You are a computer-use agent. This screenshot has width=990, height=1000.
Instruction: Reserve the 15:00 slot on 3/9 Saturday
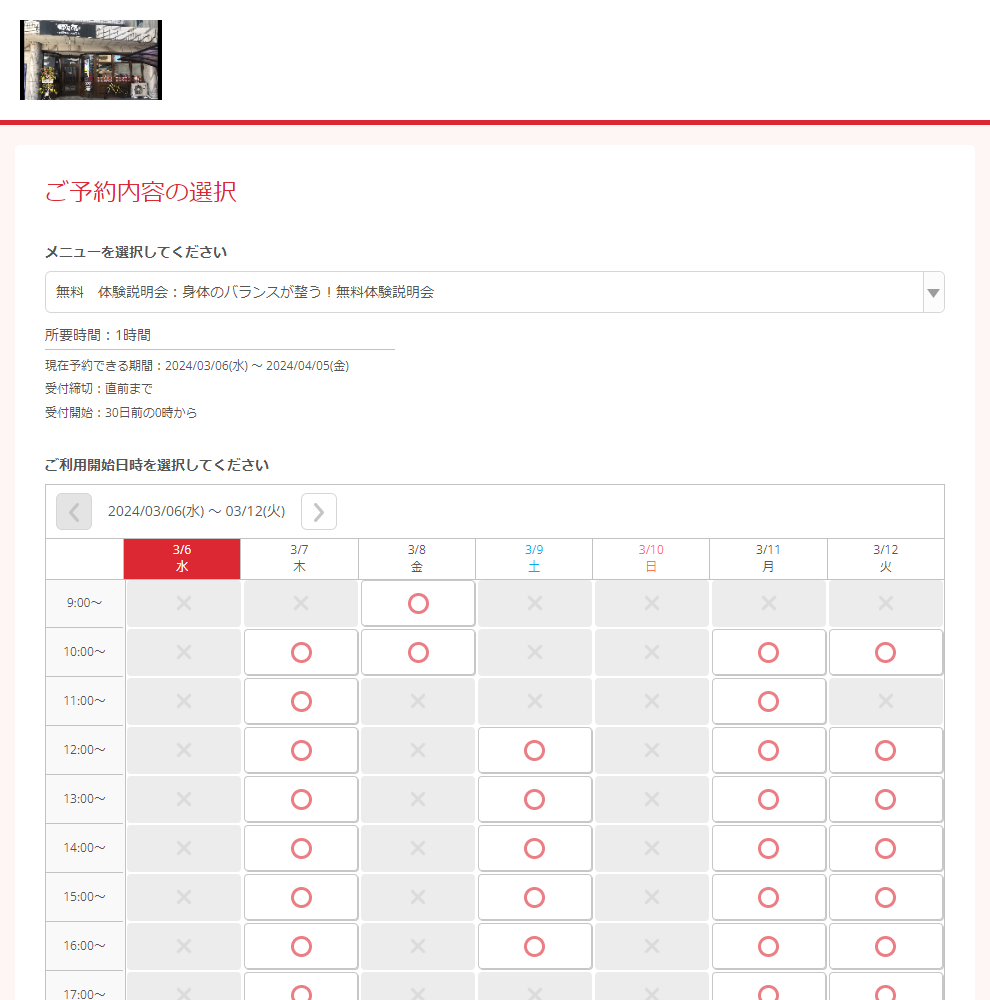535,897
